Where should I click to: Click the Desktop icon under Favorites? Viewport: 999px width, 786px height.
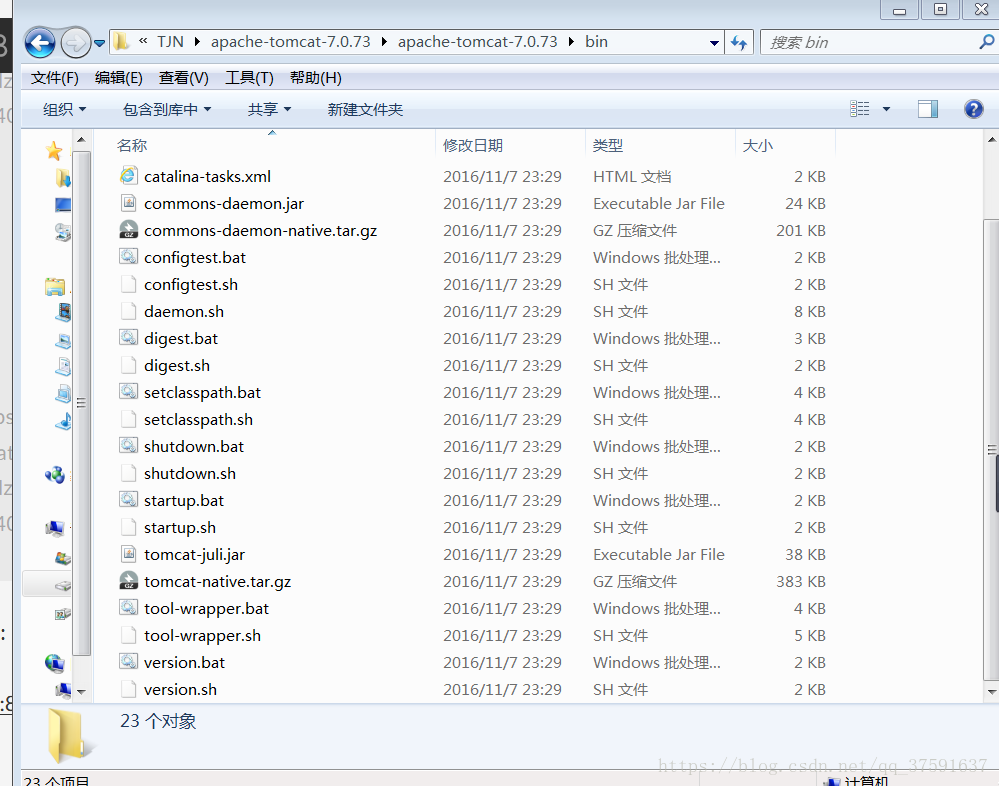(x=62, y=204)
